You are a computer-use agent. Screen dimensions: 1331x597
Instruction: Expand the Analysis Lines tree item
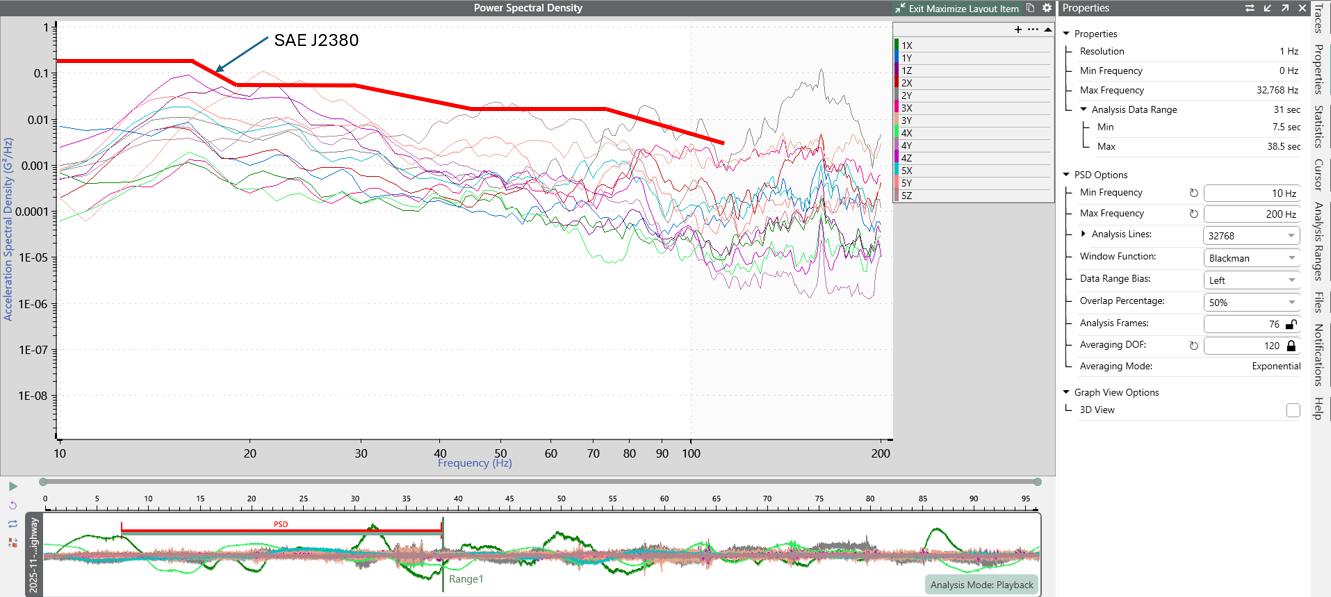coord(1084,234)
